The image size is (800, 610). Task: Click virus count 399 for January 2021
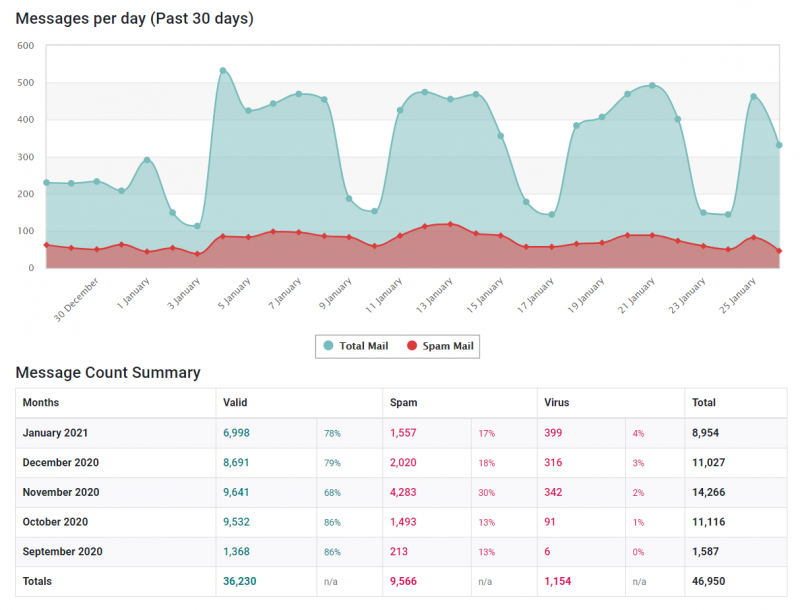[x=553, y=433]
